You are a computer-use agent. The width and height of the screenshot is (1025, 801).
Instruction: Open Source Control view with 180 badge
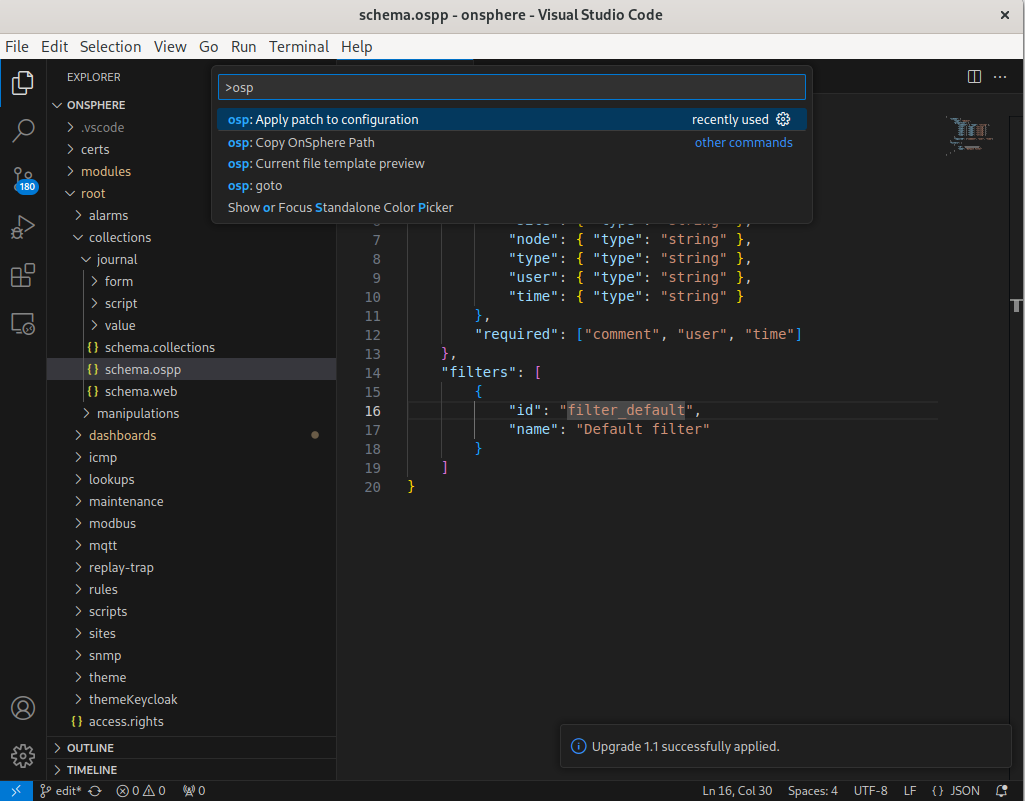(23, 180)
